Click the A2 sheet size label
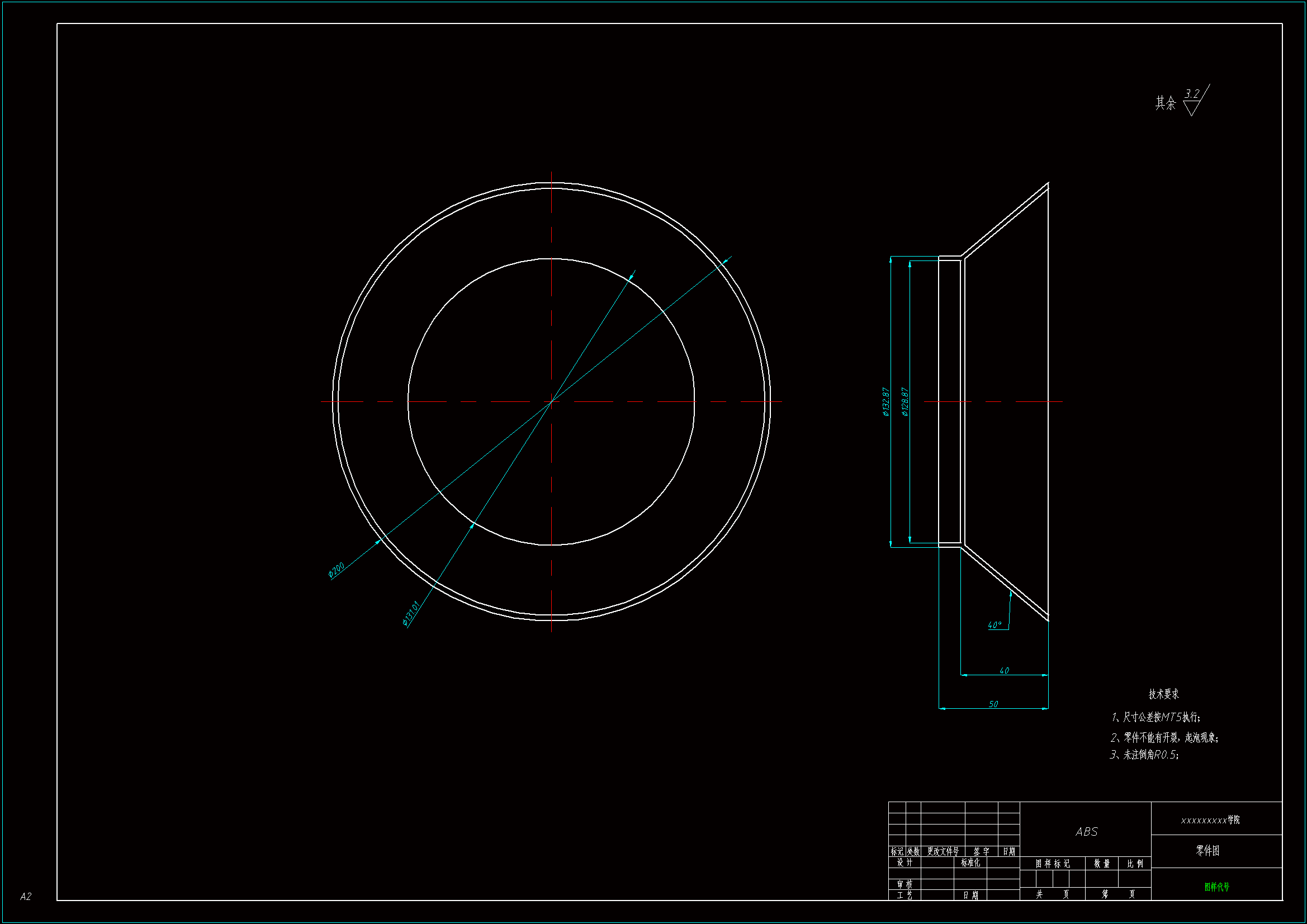This screenshot has height=924, width=1307. (x=26, y=897)
